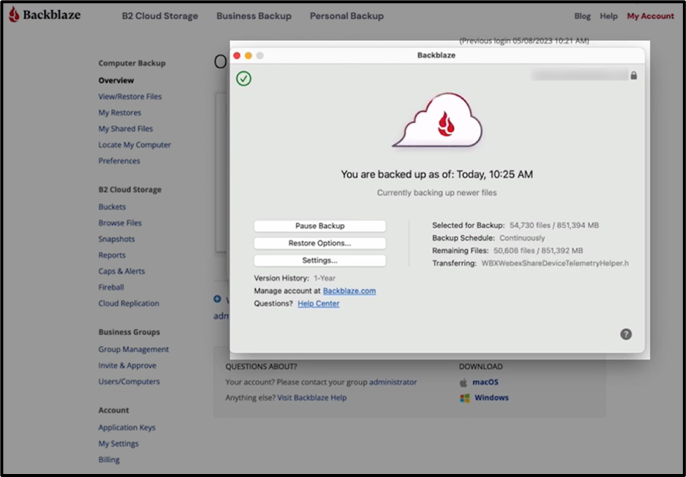Click the Backblaze flame logo in header

pyautogui.click(x=14, y=14)
